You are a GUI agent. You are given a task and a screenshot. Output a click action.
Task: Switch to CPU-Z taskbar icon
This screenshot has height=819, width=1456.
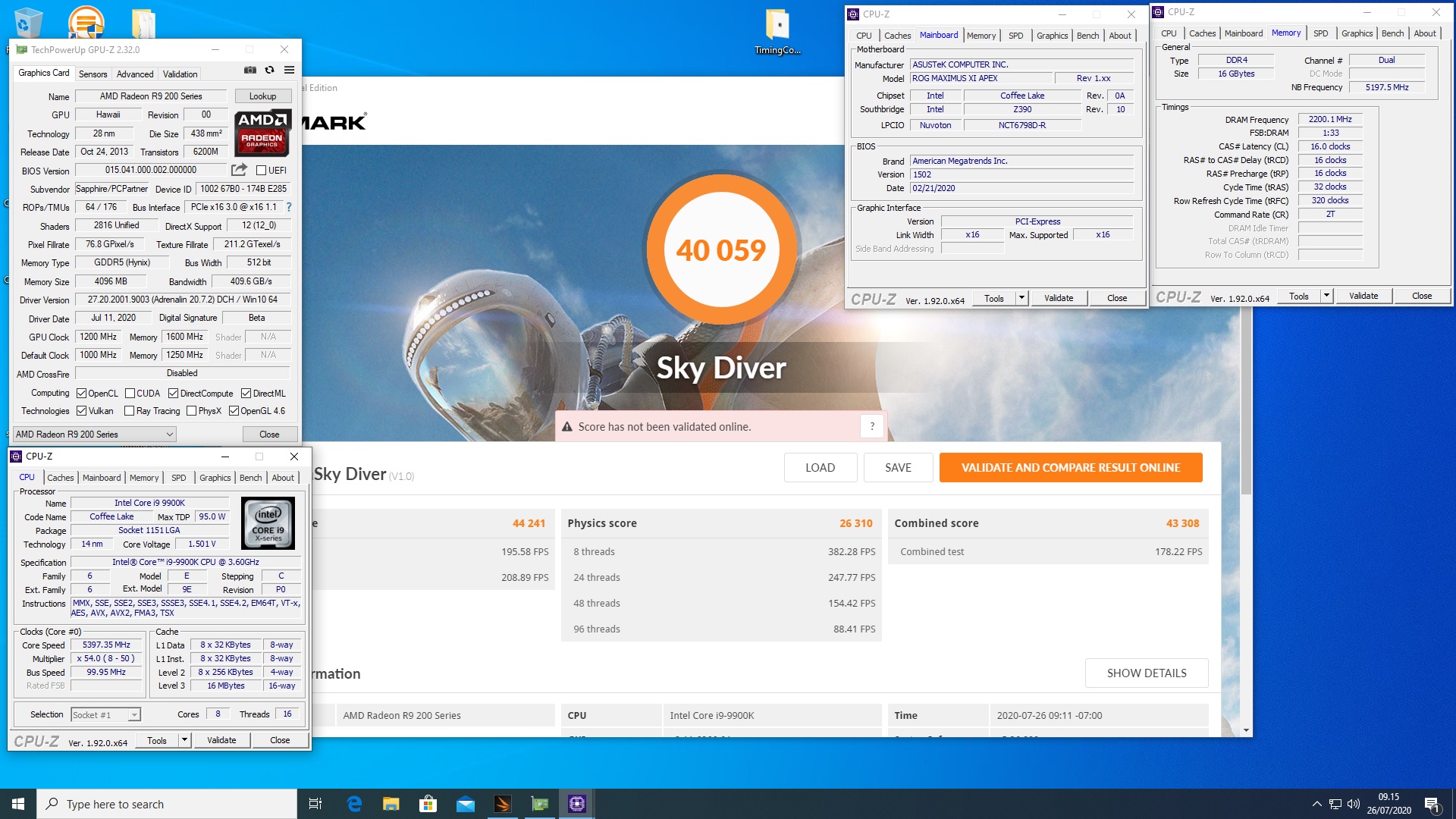tap(576, 804)
